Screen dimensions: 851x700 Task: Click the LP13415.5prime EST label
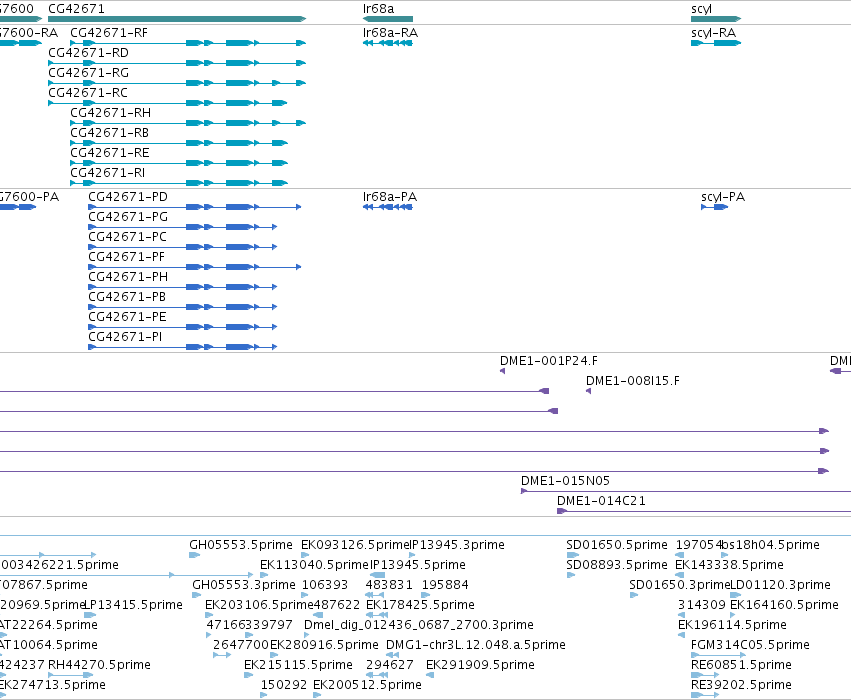click(x=134, y=605)
